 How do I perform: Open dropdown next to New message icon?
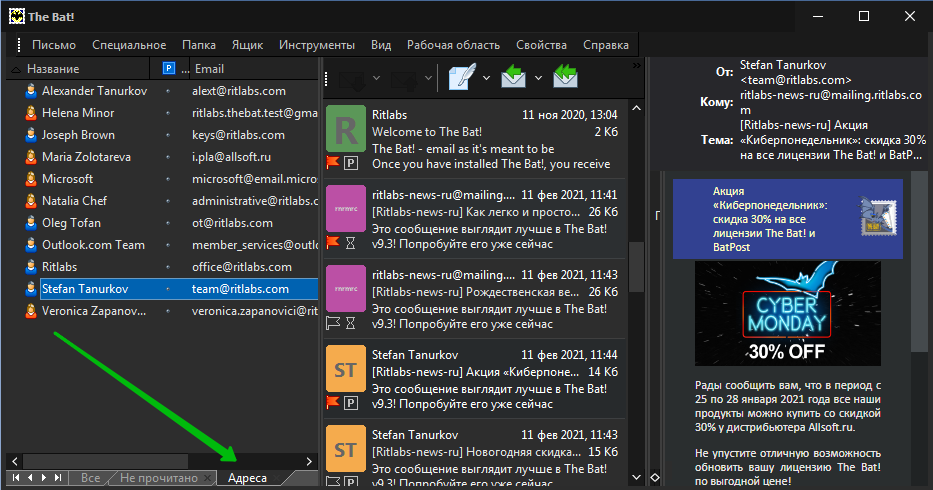pyautogui.click(x=486, y=78)
